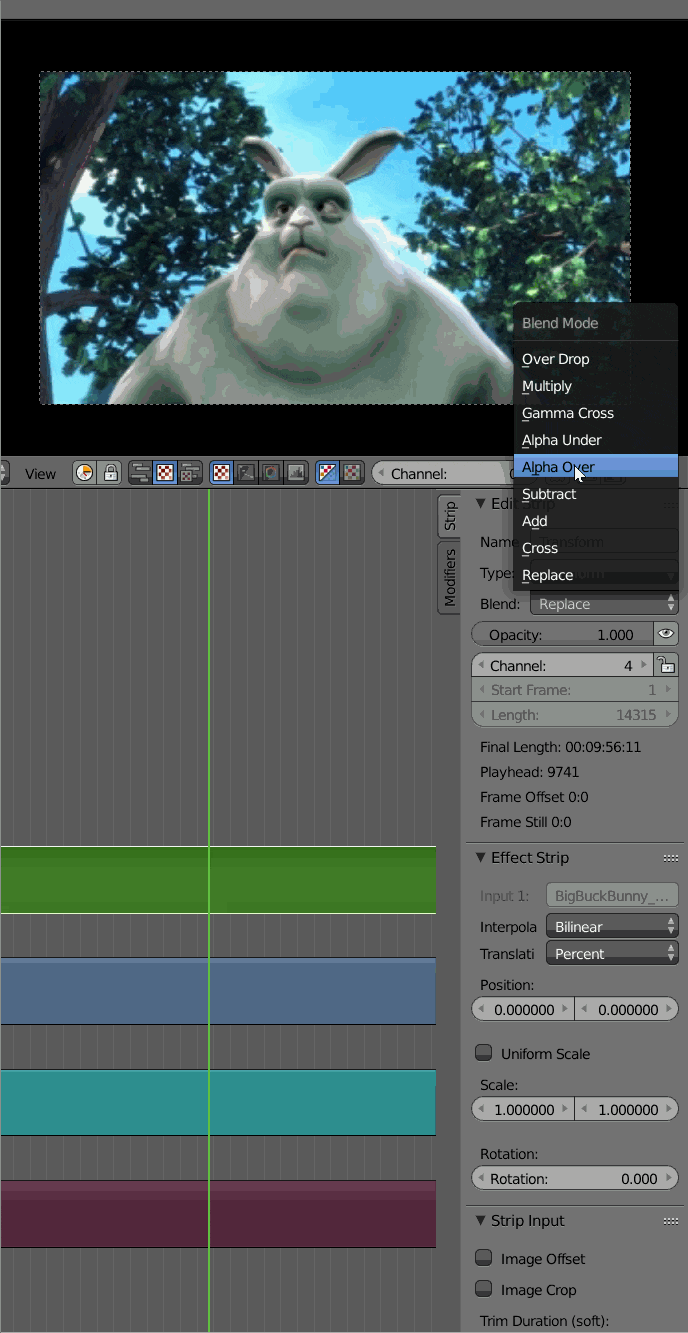Select the green strip in the sequencer
Viewport: 688px width, 1333px height.
pyautogui.click(x=218, y=880)
